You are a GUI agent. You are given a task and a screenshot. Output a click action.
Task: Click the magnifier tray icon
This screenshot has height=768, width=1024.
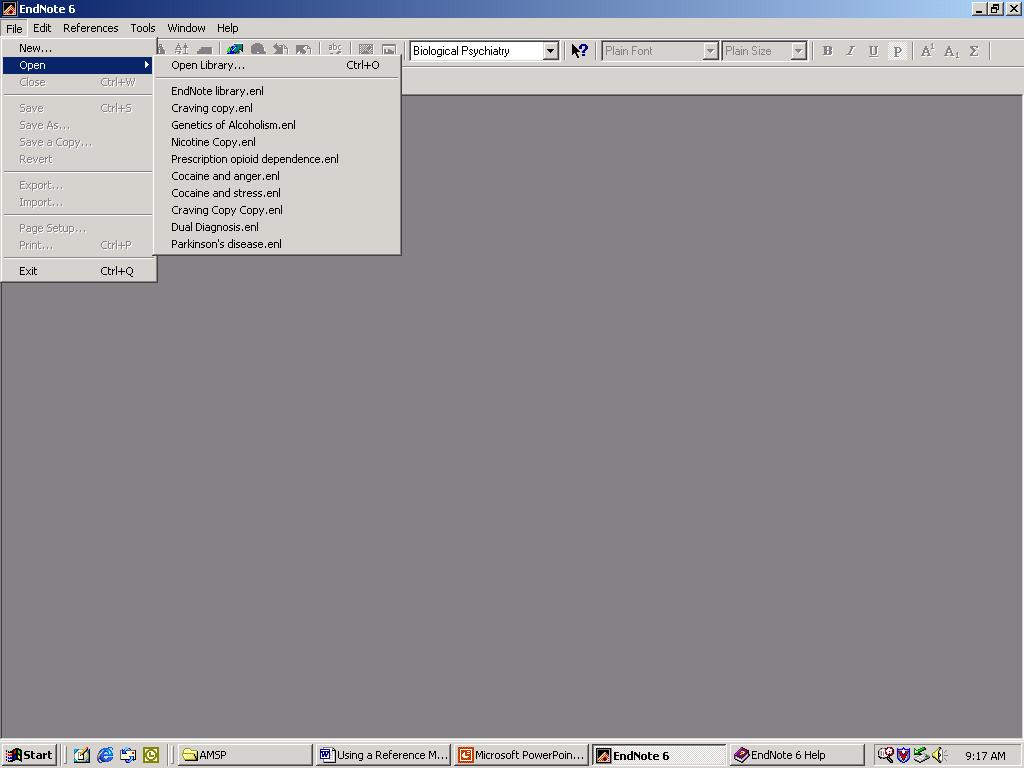click(886, 755)
